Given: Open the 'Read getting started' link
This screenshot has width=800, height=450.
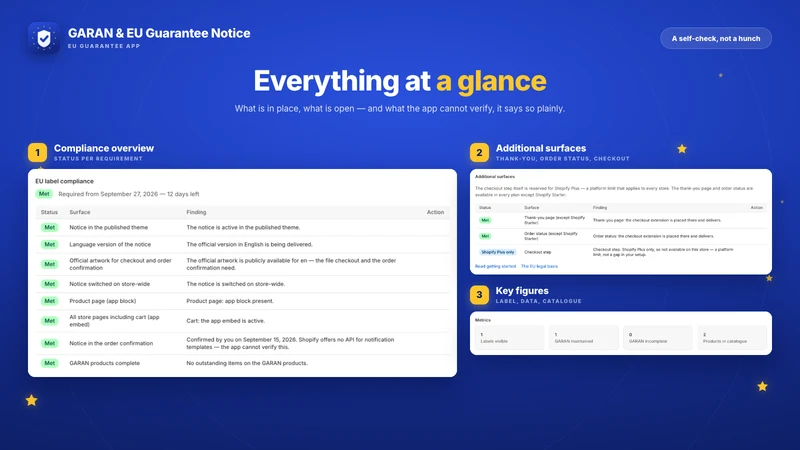Looking at the screenshot, I should click(x=495, y=266).
